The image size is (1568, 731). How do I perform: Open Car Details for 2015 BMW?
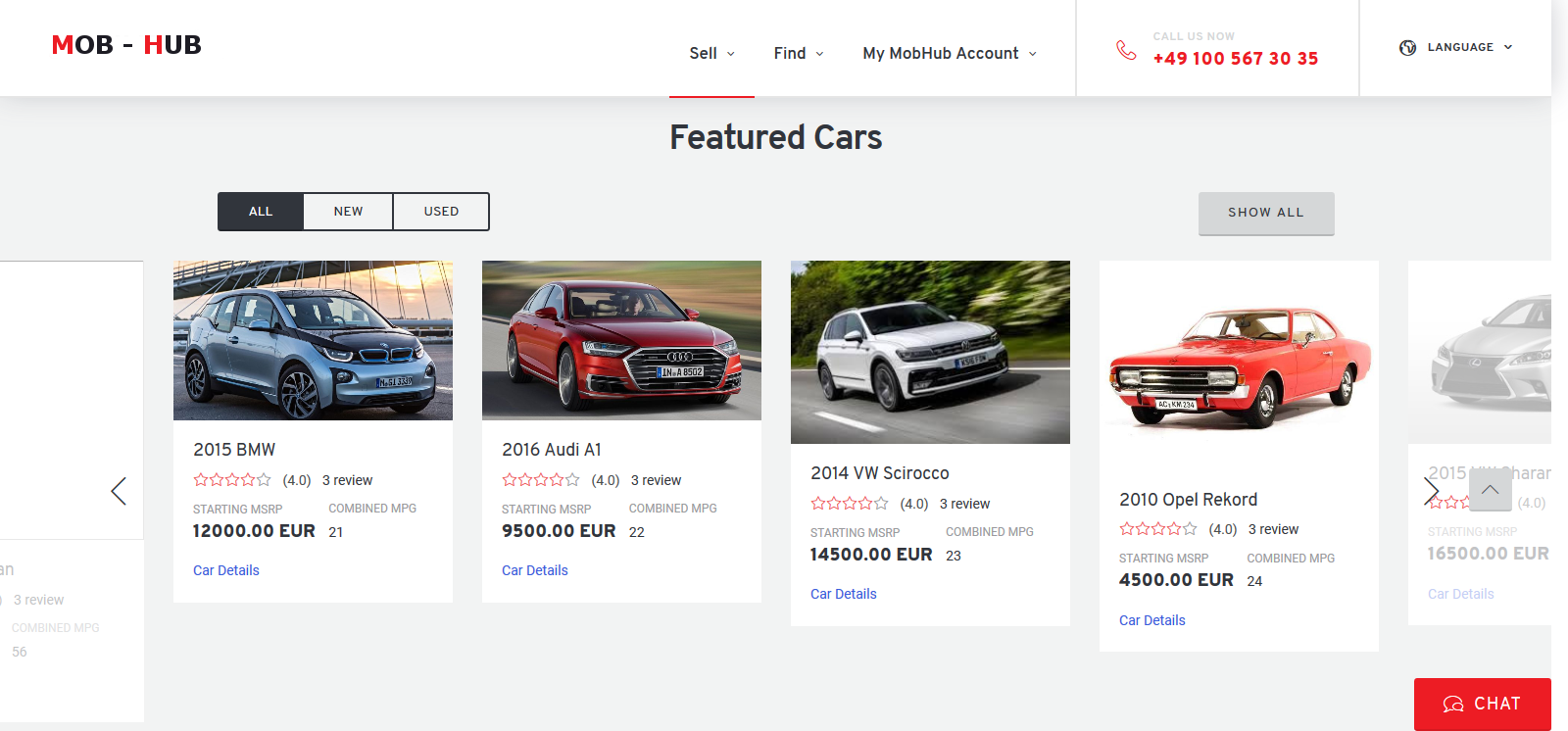[x=226, y=570]
